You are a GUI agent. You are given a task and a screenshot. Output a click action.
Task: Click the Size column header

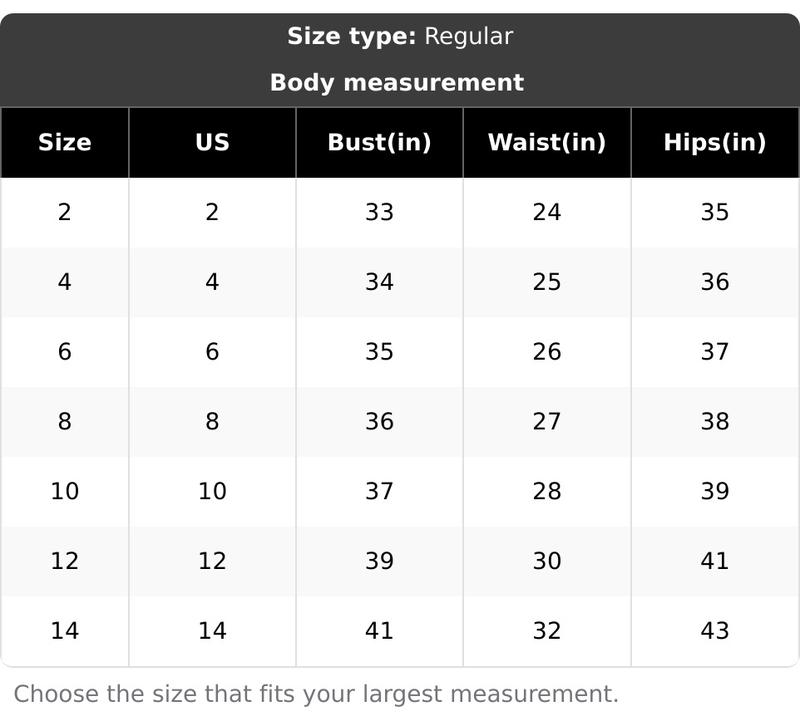pos(65,142)
